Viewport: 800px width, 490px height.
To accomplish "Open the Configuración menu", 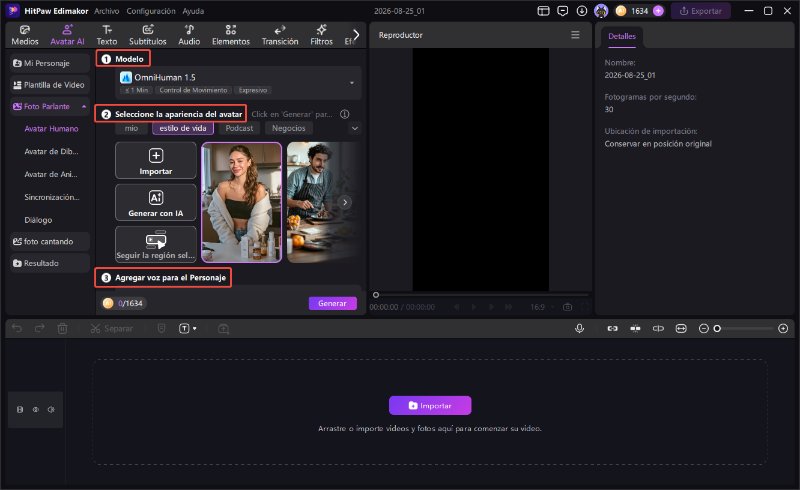I will [151, 11].
